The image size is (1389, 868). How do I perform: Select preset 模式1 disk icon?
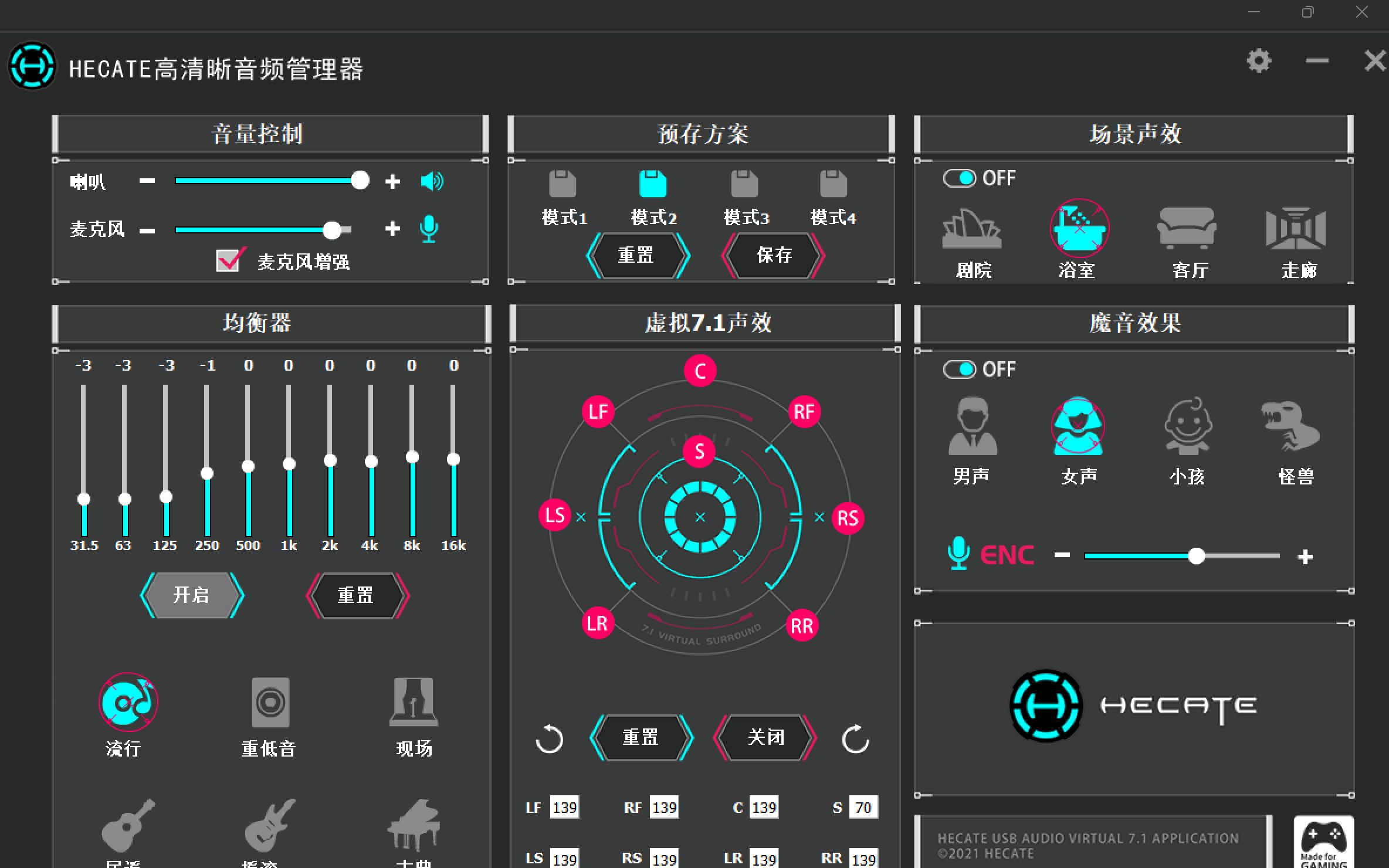tap(563, 184)
